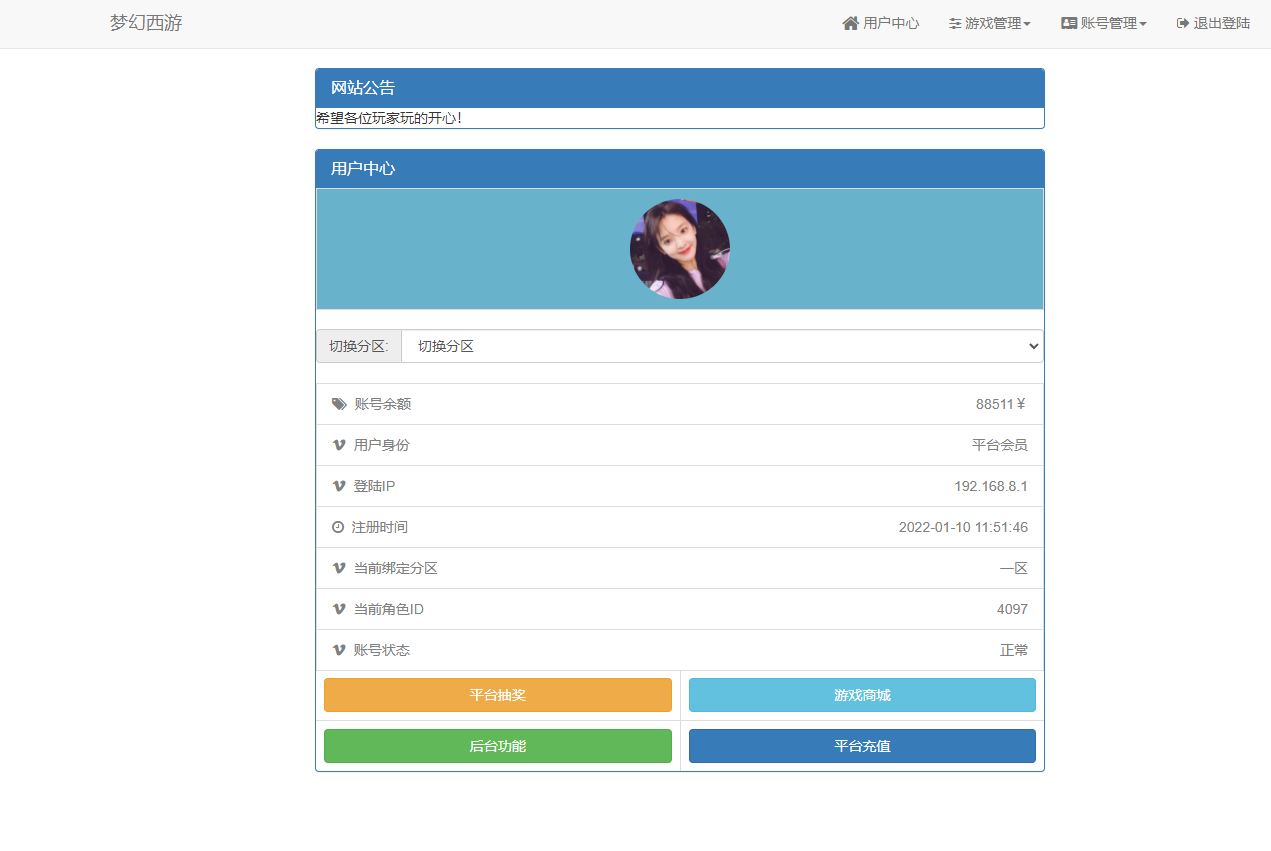
Task: Click the clock icon beside 注册时间
Action: click(x=338, y=527)
